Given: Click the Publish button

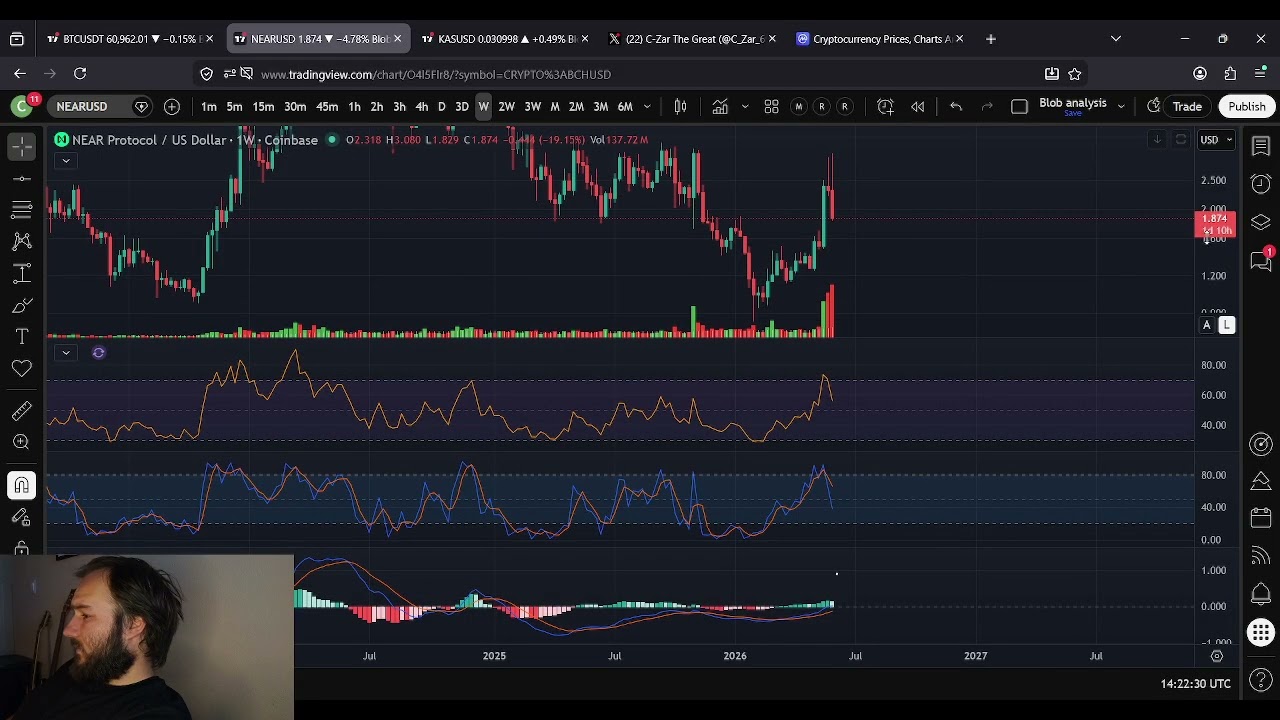Looking at the screenshot, I should pyautogui.click(x=1246, y=107).
